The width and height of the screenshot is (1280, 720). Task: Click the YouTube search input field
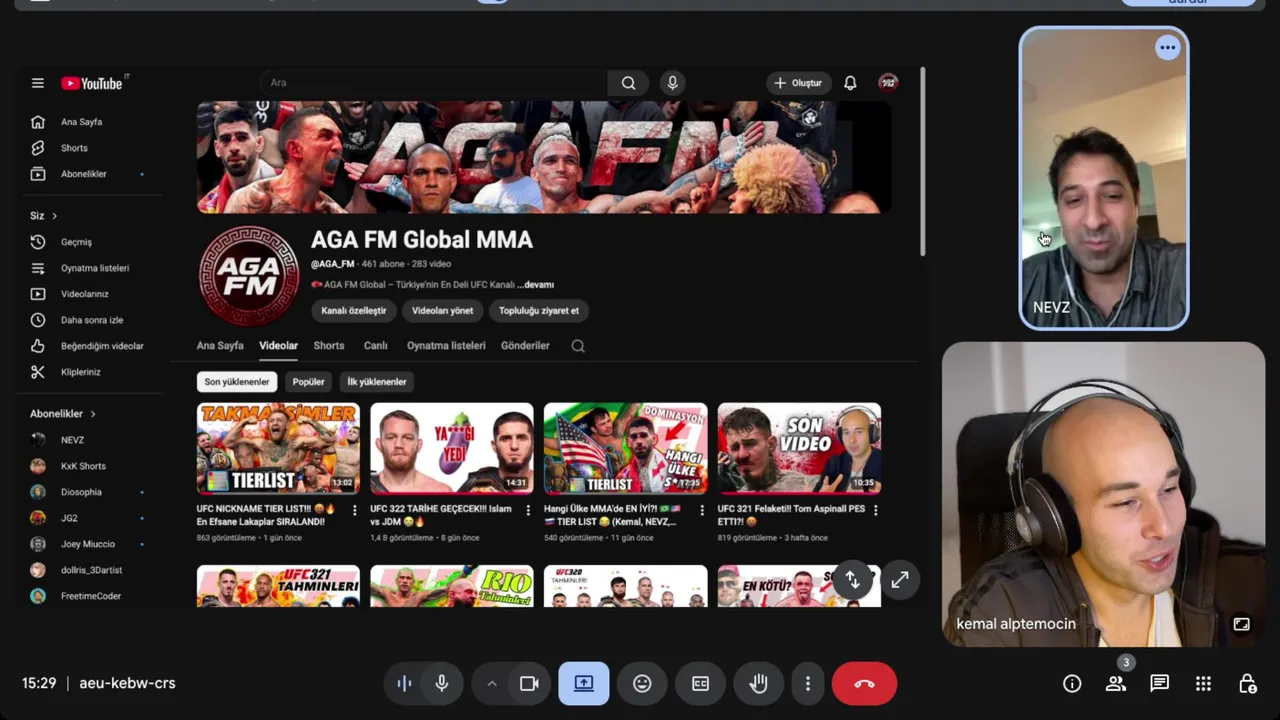pos(433,83)
